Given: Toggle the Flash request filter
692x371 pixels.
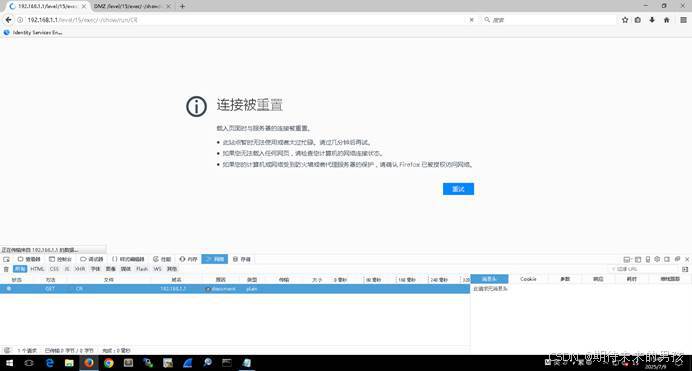Looking at the screenshot, I should click(142, 269).
